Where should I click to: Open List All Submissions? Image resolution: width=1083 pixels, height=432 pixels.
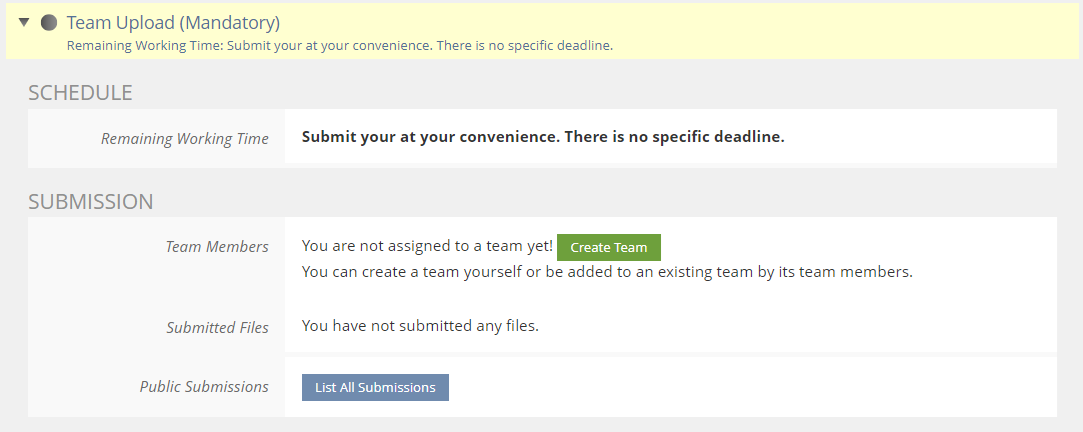(x=375, y=387)
